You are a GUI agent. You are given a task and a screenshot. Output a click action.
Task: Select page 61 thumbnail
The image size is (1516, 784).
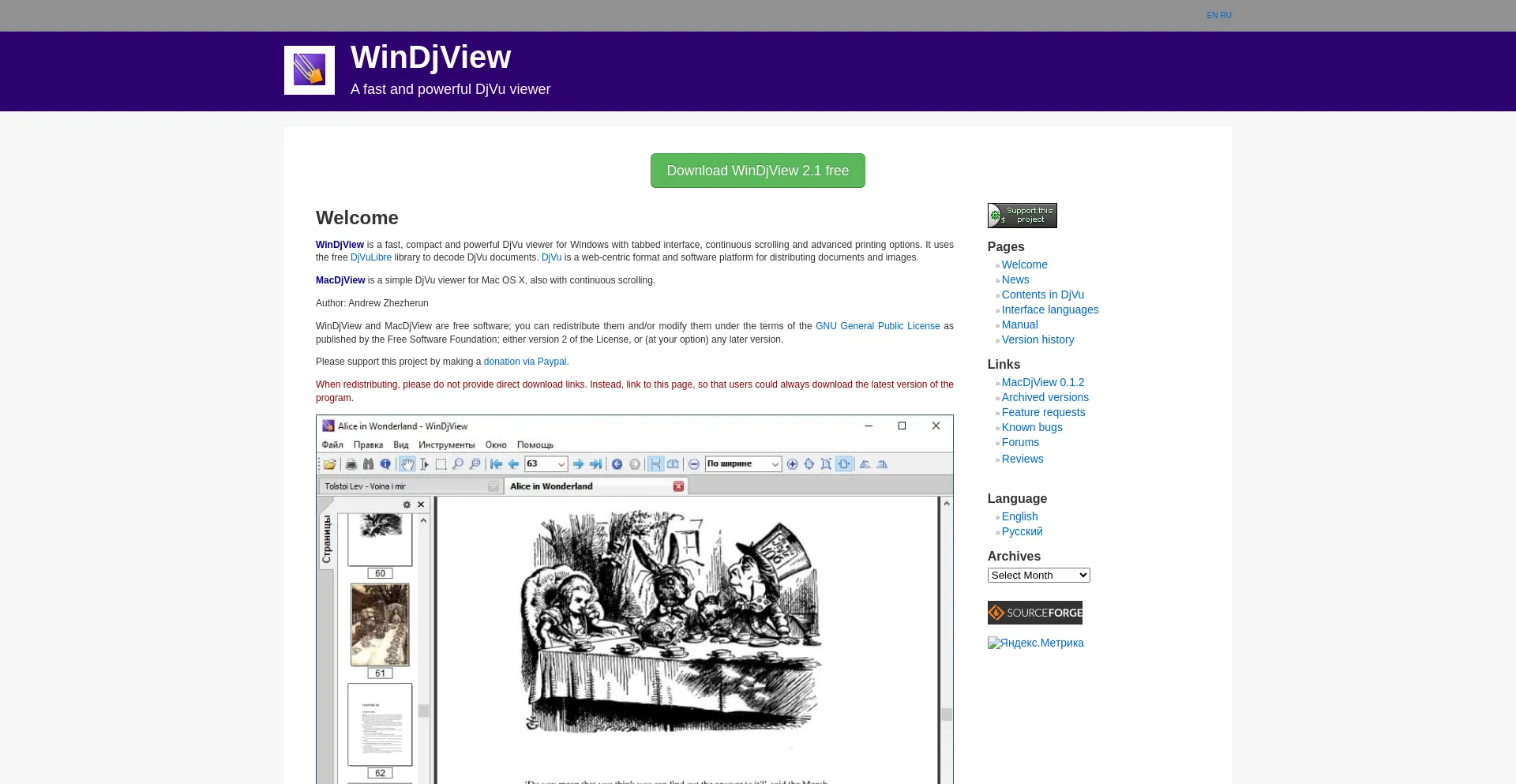380,625
